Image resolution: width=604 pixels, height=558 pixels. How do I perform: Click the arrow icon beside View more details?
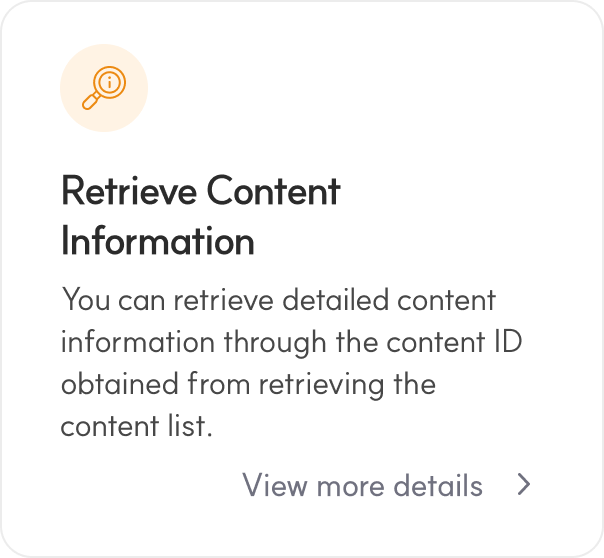(x=524, y=486)
